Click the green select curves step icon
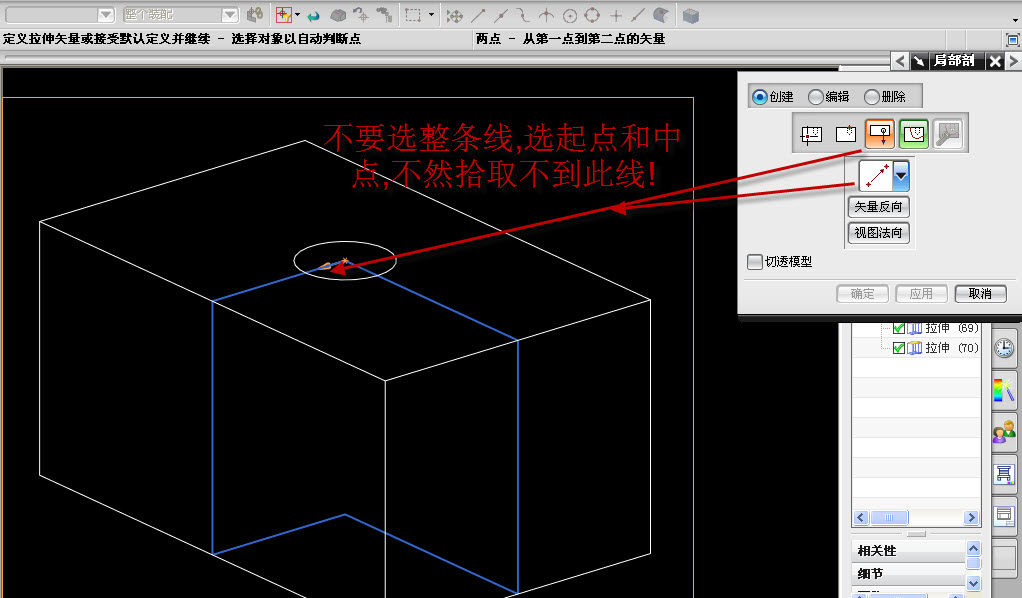Image resolution: width=1022 pixels, height=598 pixels. 914,134
